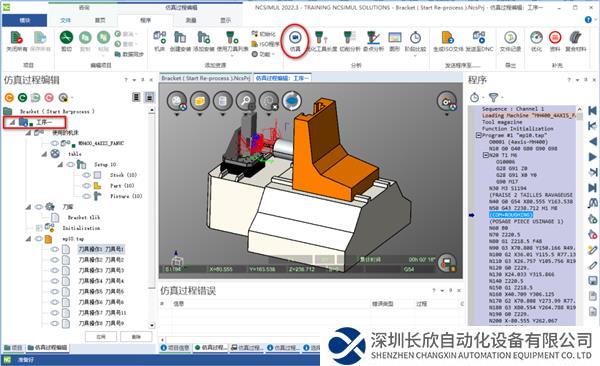Click the tool length optimization icon
The height and width of the screenshot is (366, 600).
pyautogui.click(x=321, y=38)
